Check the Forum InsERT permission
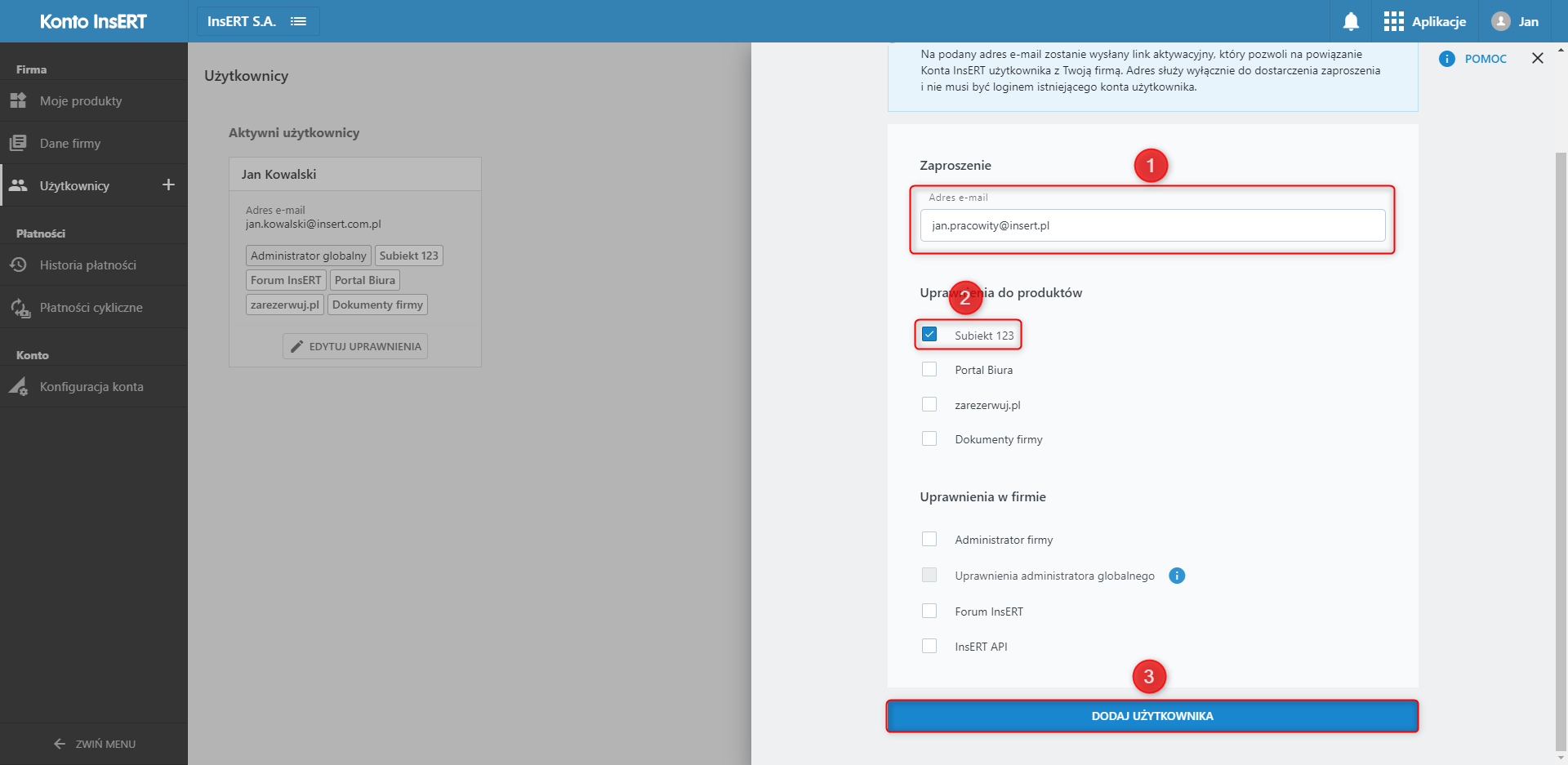The width and height of the screenshot is (1568, 765). [929, 611]
